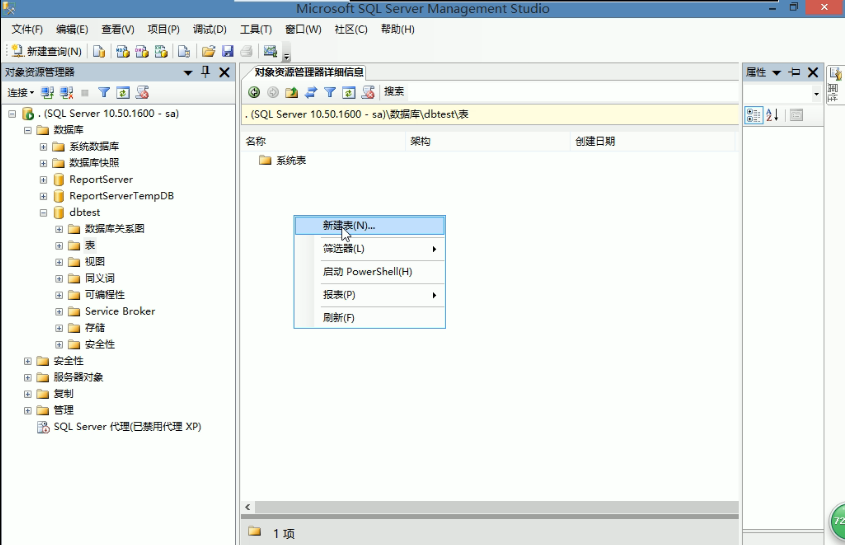Click the Filter funnel icon in Object Explorer
845x545 pixels.
coord(104,93)
